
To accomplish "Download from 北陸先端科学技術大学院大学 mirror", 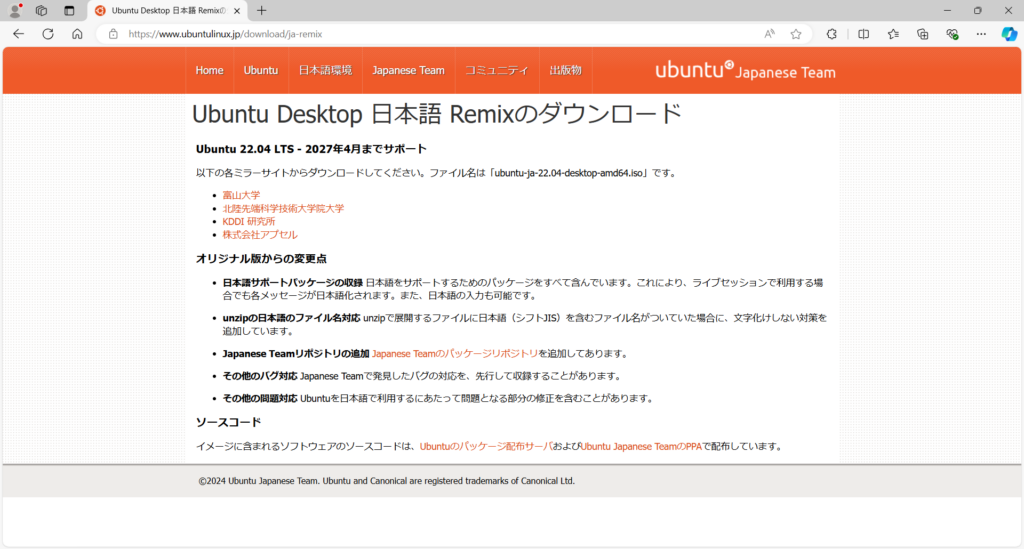I will (x=283, y=208).
